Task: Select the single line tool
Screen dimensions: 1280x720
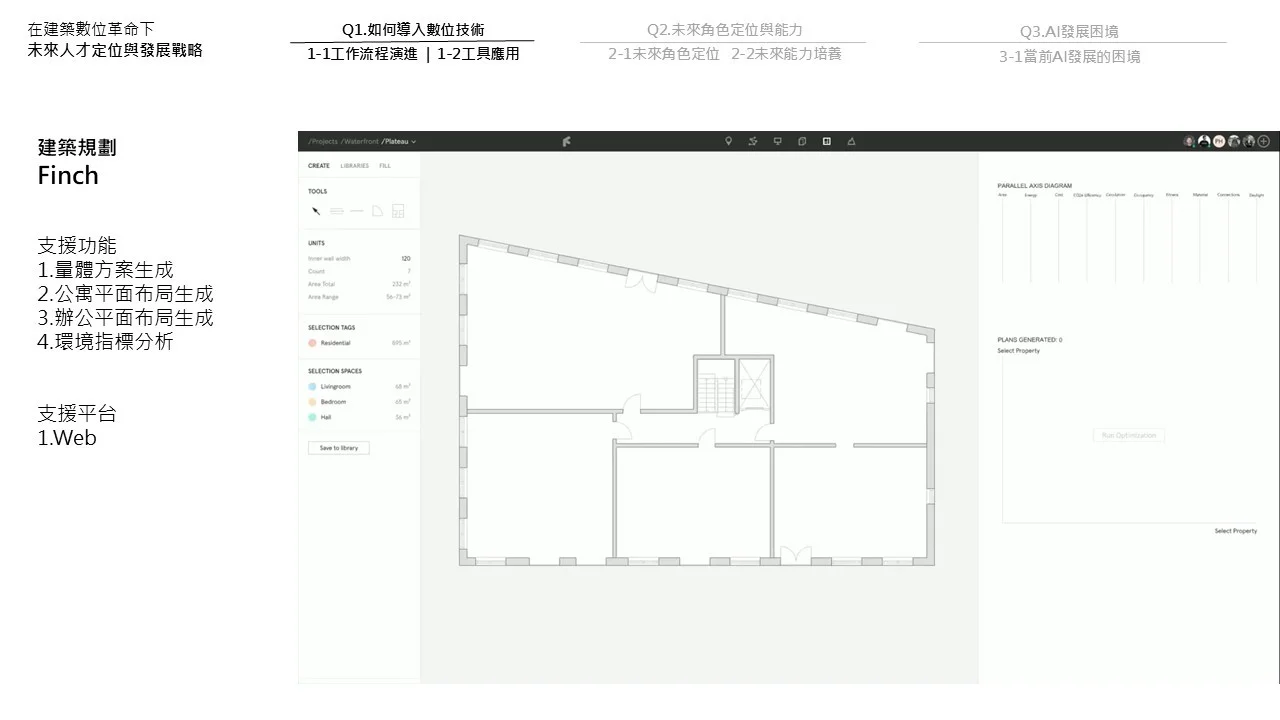Action: point(357,211)
